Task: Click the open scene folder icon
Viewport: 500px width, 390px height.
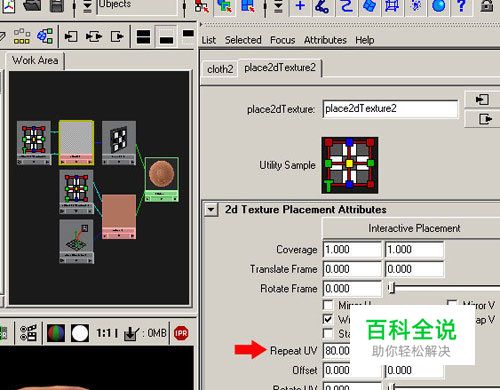Action: click(32, 5)
